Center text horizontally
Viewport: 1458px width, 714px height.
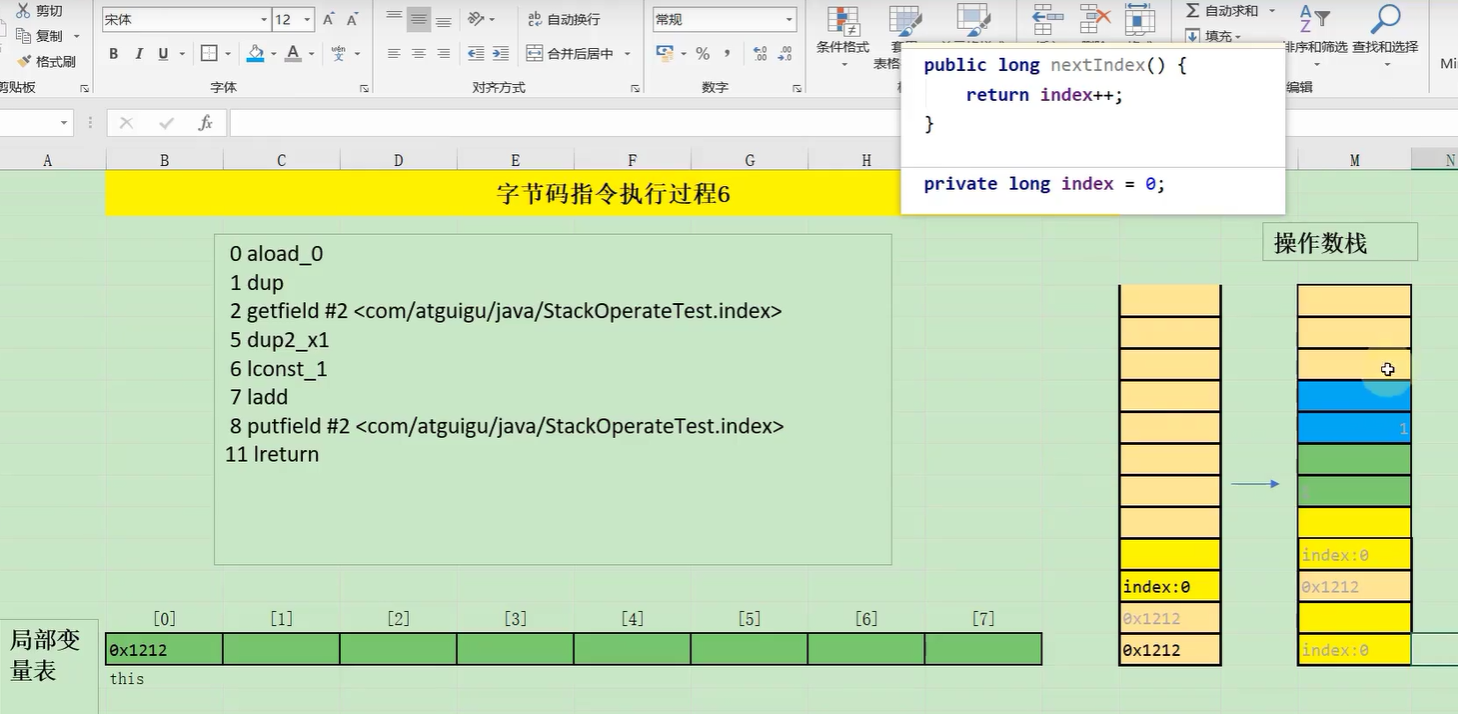coord(419,54)
